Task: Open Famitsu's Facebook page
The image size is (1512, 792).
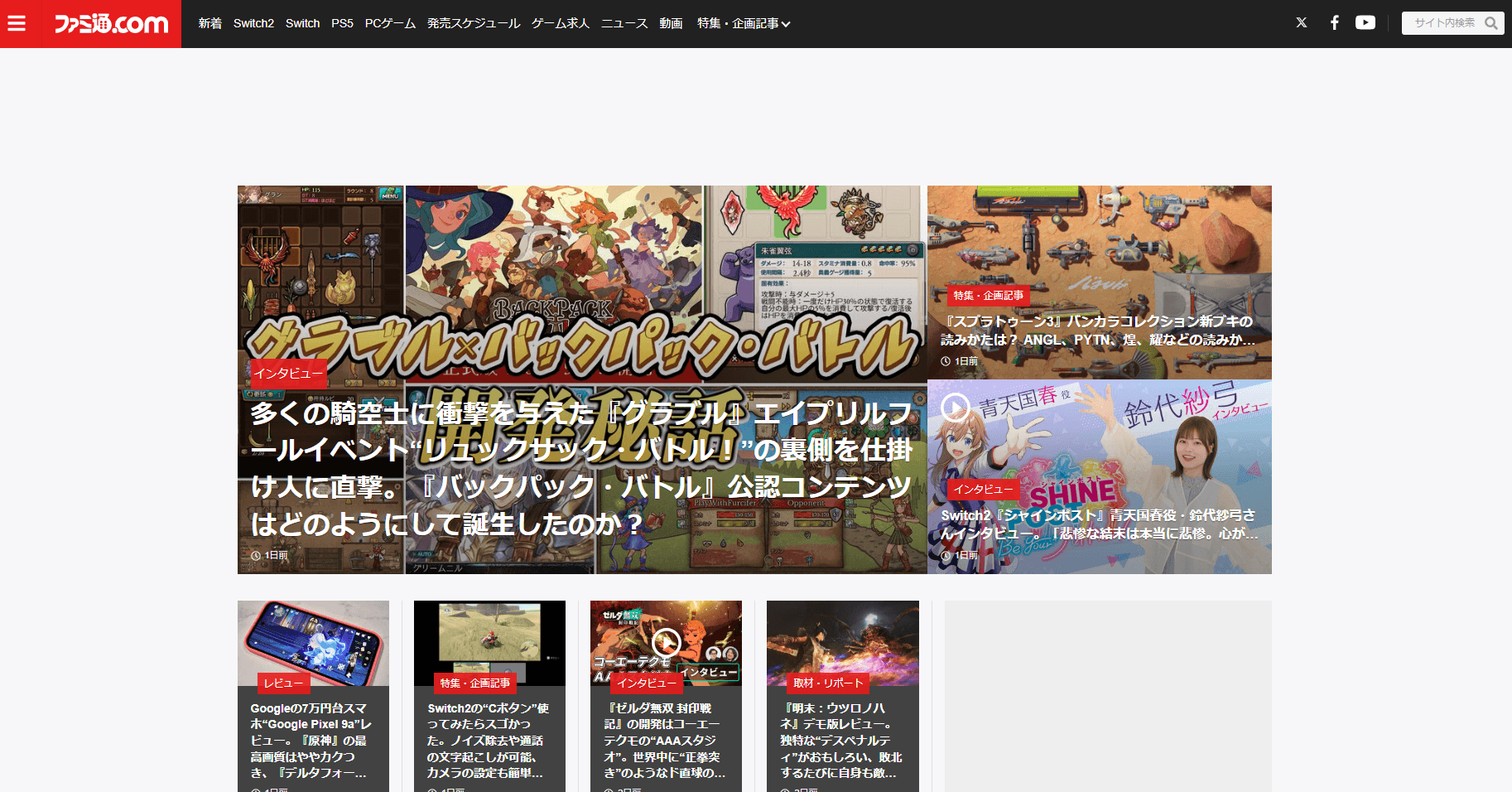Action: click(1335, 22)
